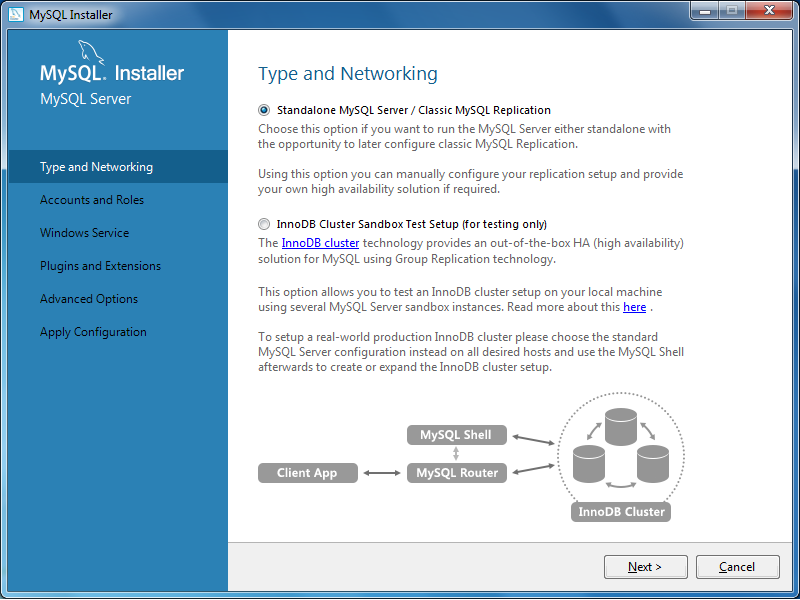Screen dimensions: 800x600
Task: Click the Client App diagram box
Action: coord(308,473)
